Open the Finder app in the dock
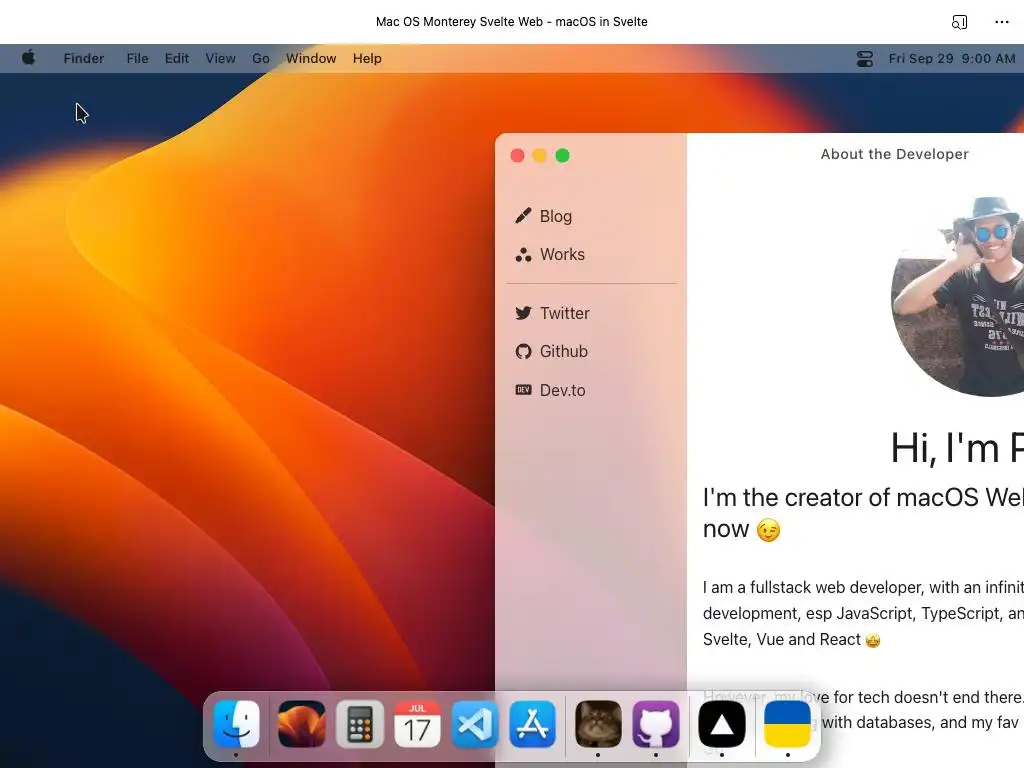 click(x=236, y=724)
